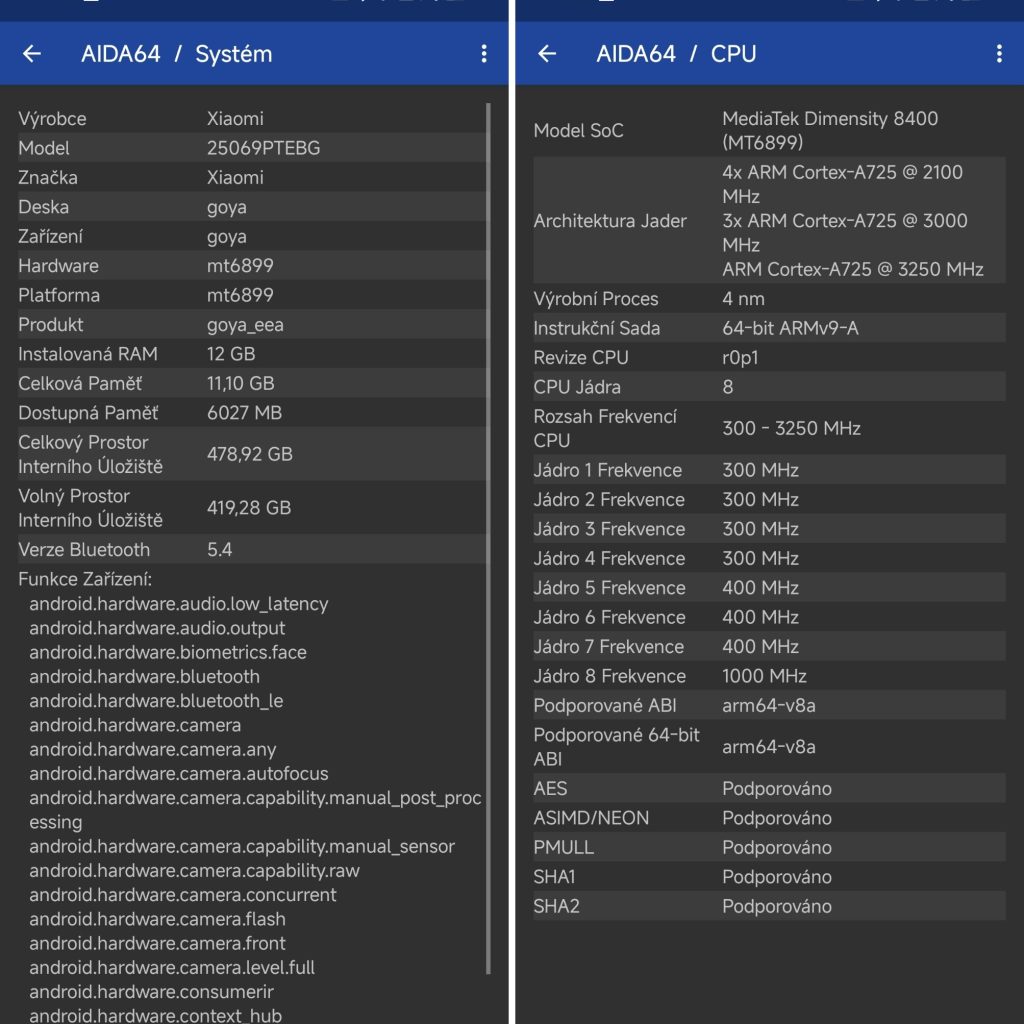Viewport: 1024px width, 1024px height.
Task: Go back from the Systém screen
Action: (32, 54)
